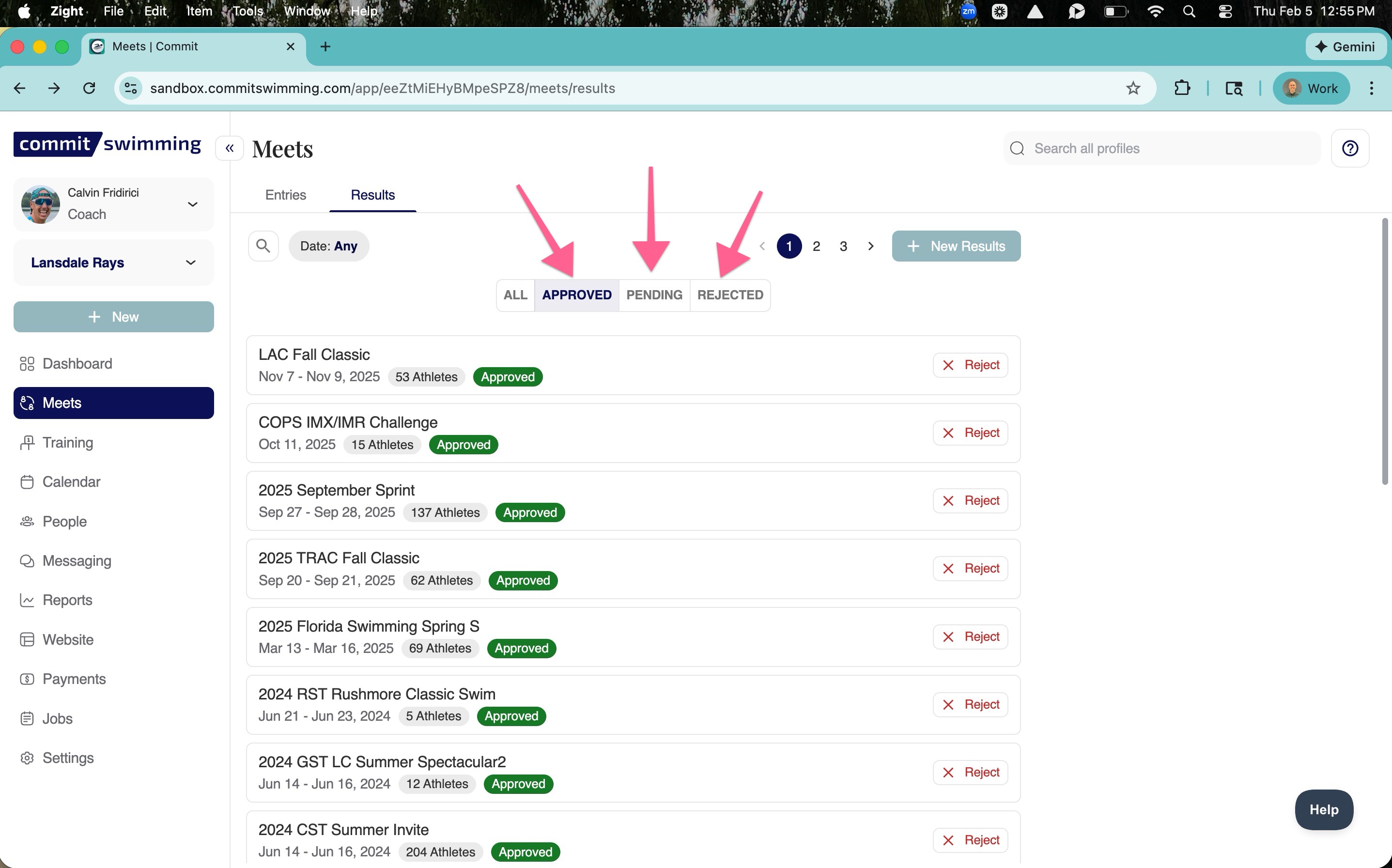Filter results by Pending status
The image size is (1392, 868).
click(x=654, y=295)
